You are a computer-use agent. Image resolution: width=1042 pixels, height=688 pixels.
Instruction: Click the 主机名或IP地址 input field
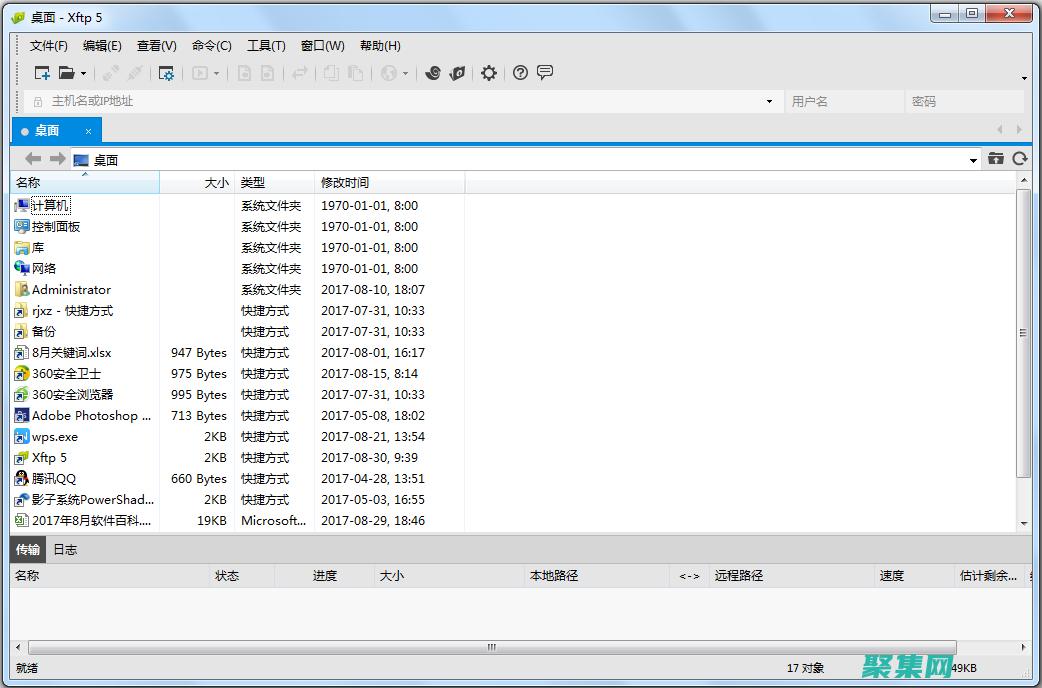coord(300,101)
